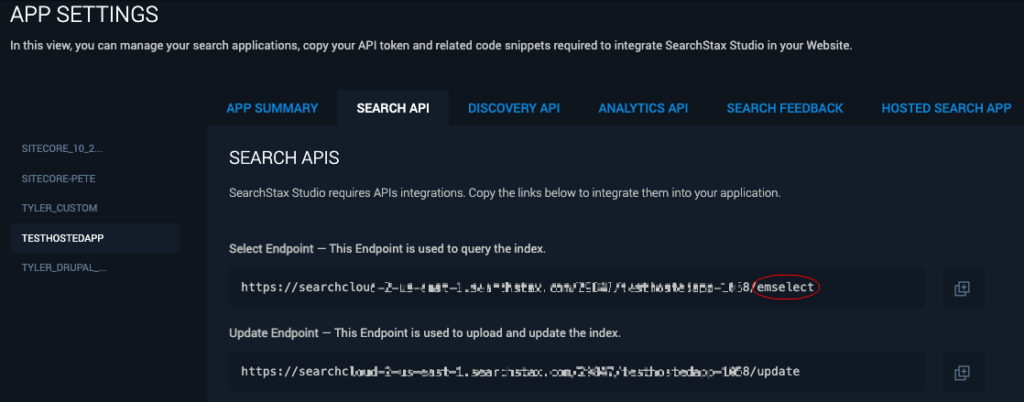Go to the Analytics API tab
Screen dimensions: 1024x402
tap(643, 108)
